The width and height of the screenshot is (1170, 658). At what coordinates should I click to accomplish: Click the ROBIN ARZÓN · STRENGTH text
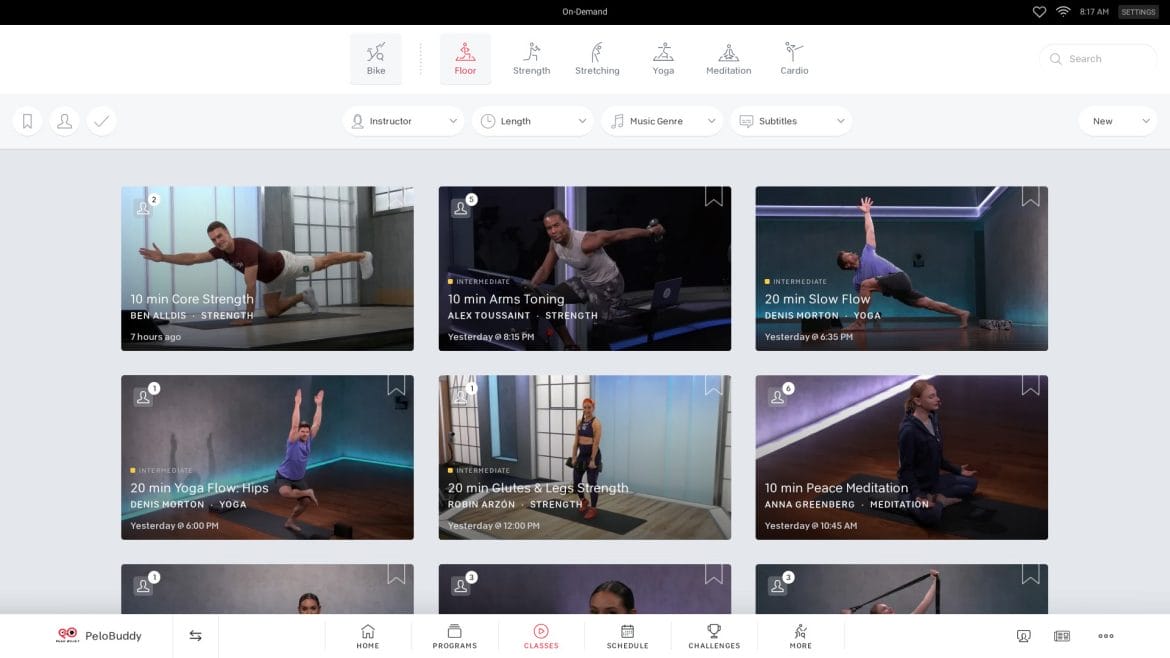515,504
